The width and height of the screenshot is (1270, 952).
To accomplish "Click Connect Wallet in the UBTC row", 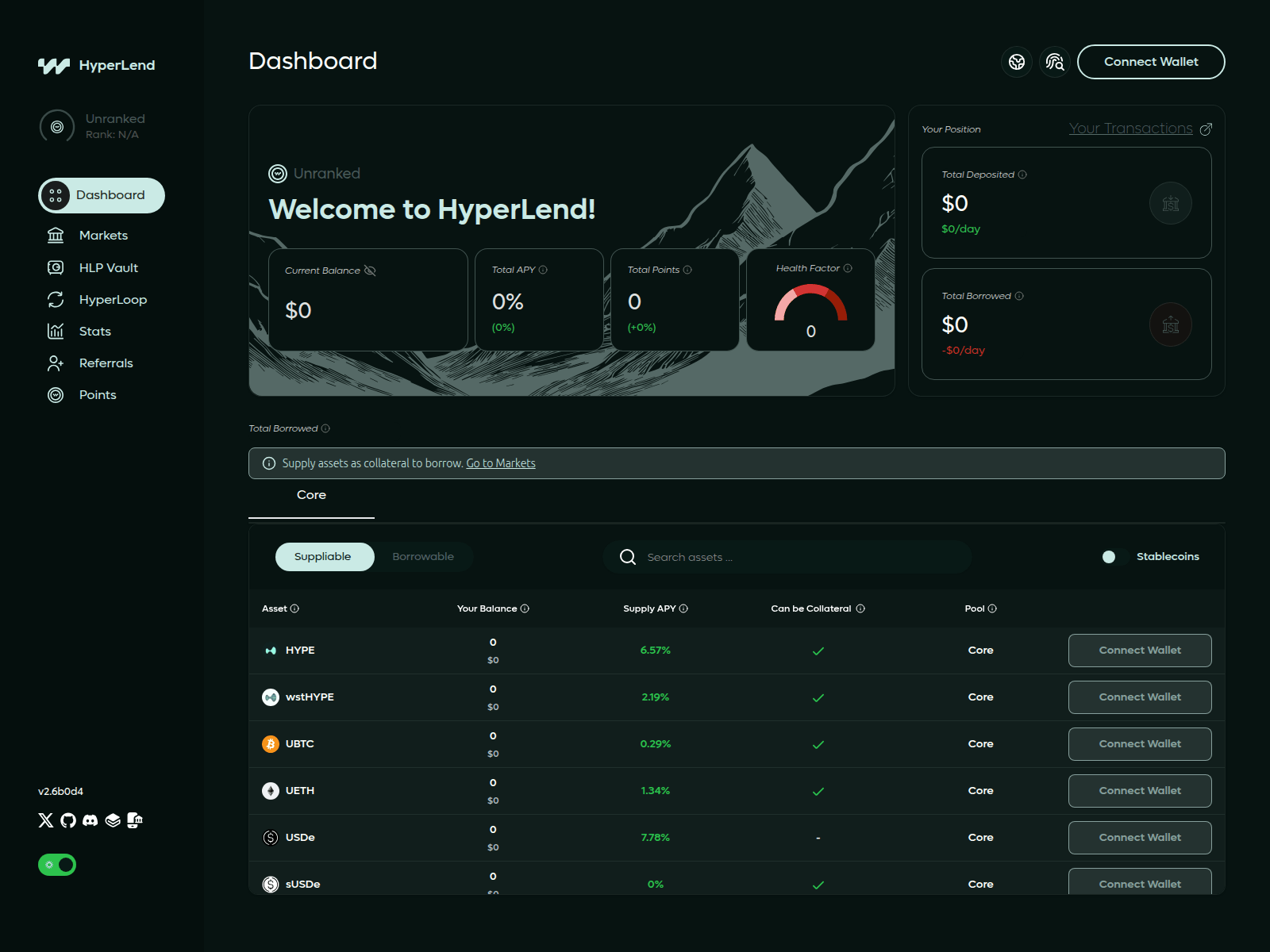I will (1140, 744).
